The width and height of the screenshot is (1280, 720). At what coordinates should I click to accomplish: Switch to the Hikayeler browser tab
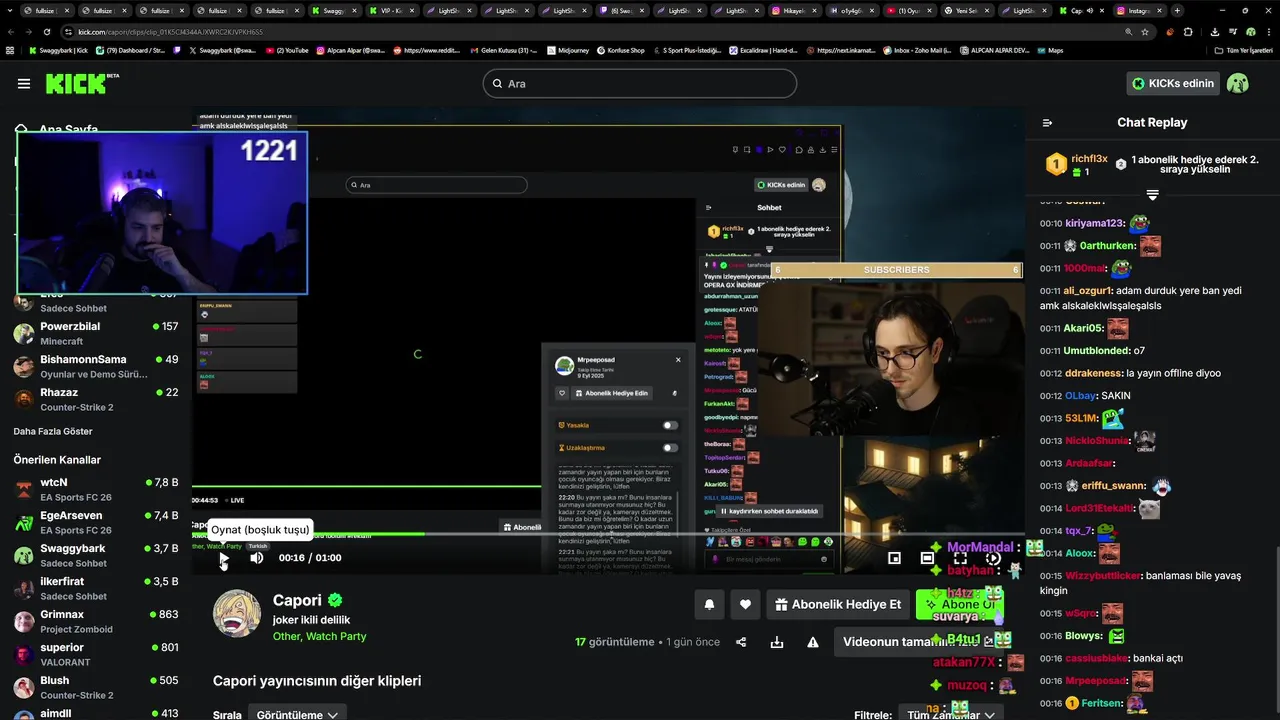pyautogui.click(x=793, y=10)
